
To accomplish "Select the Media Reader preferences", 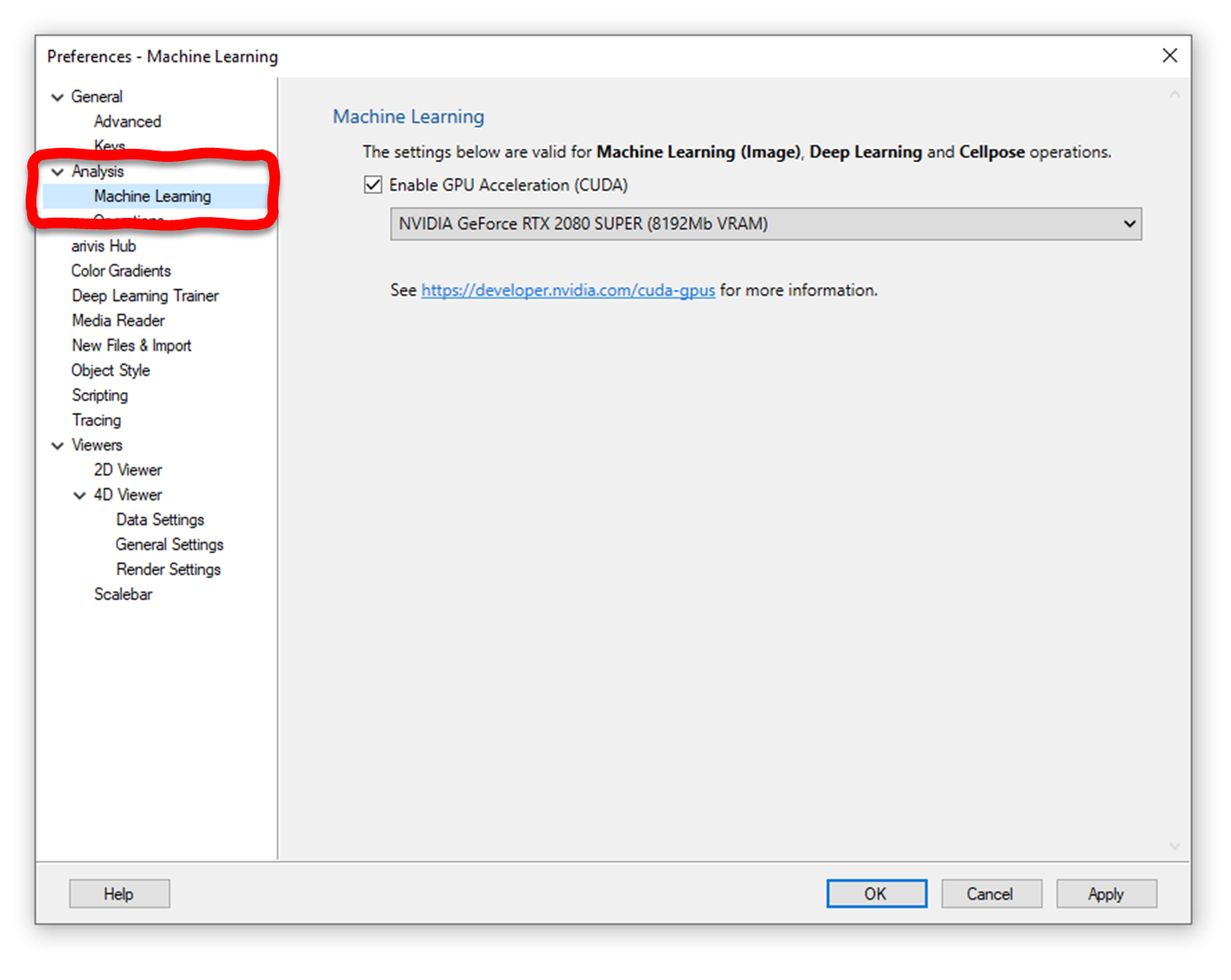I will tap(118, 320).
